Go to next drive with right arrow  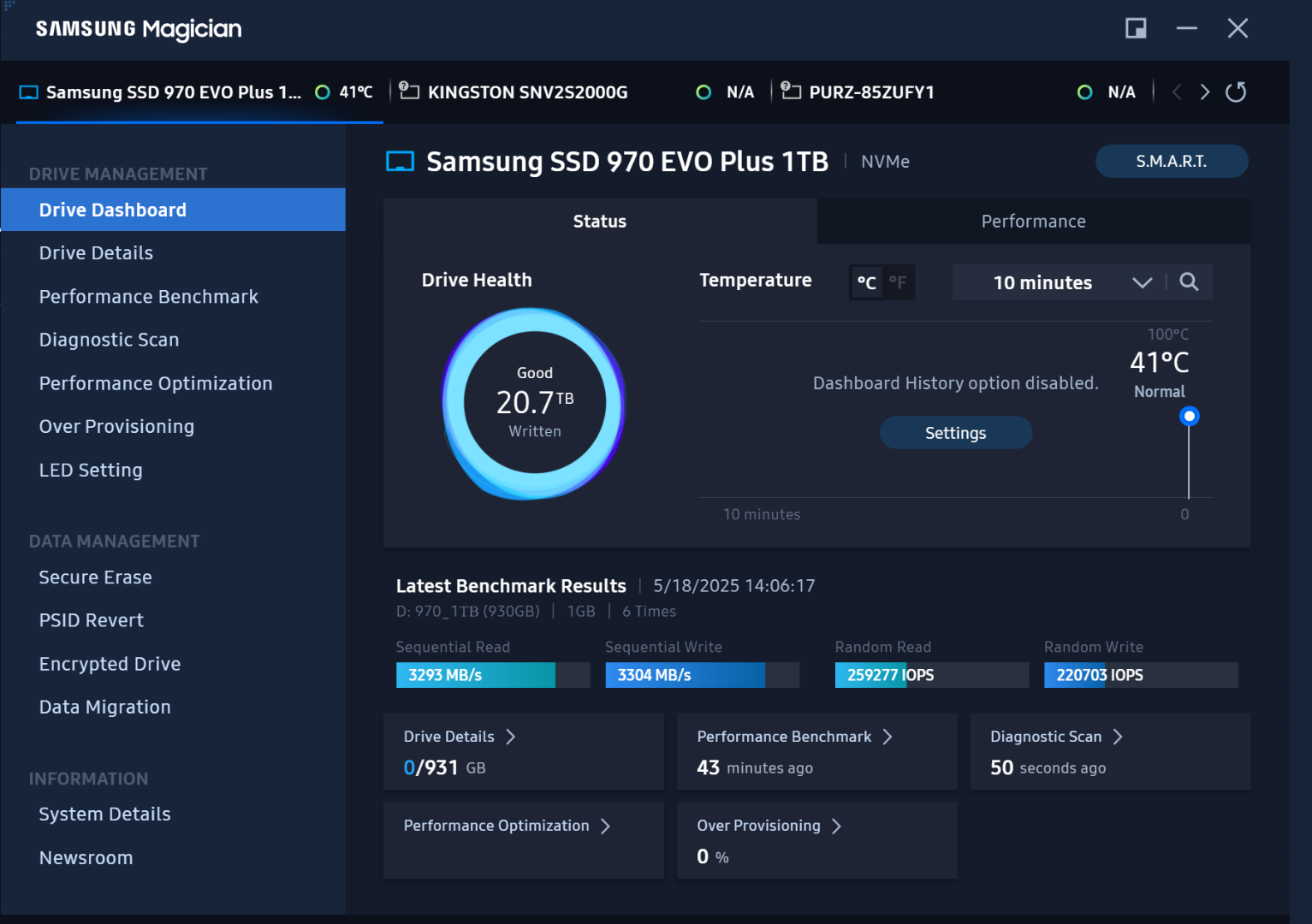click(x=1205, y=92)
